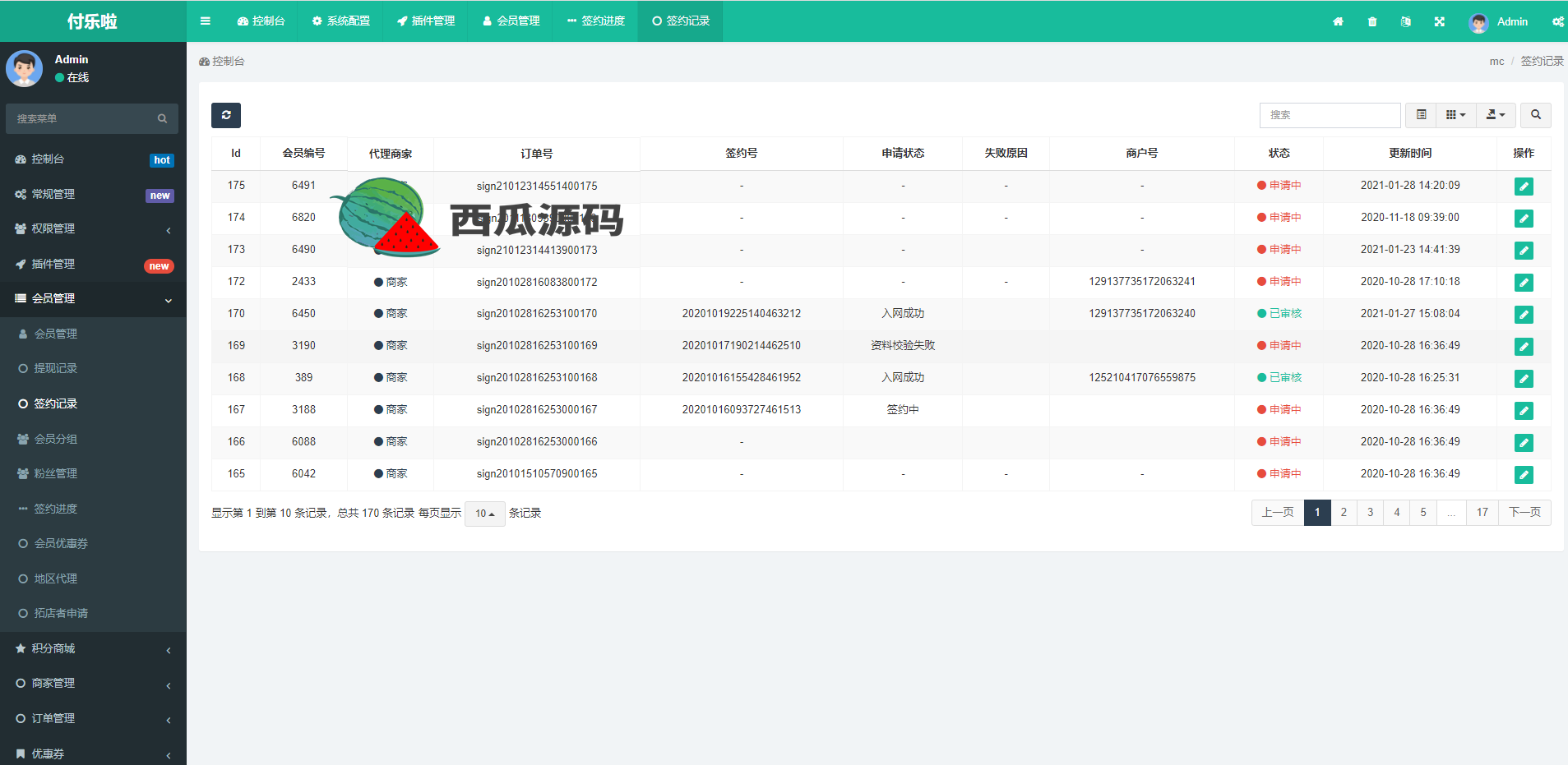The height and width of the screenshot is (765, 1568).
Task: Open 插件管理 in sidebar
Action: pos(93,265)
